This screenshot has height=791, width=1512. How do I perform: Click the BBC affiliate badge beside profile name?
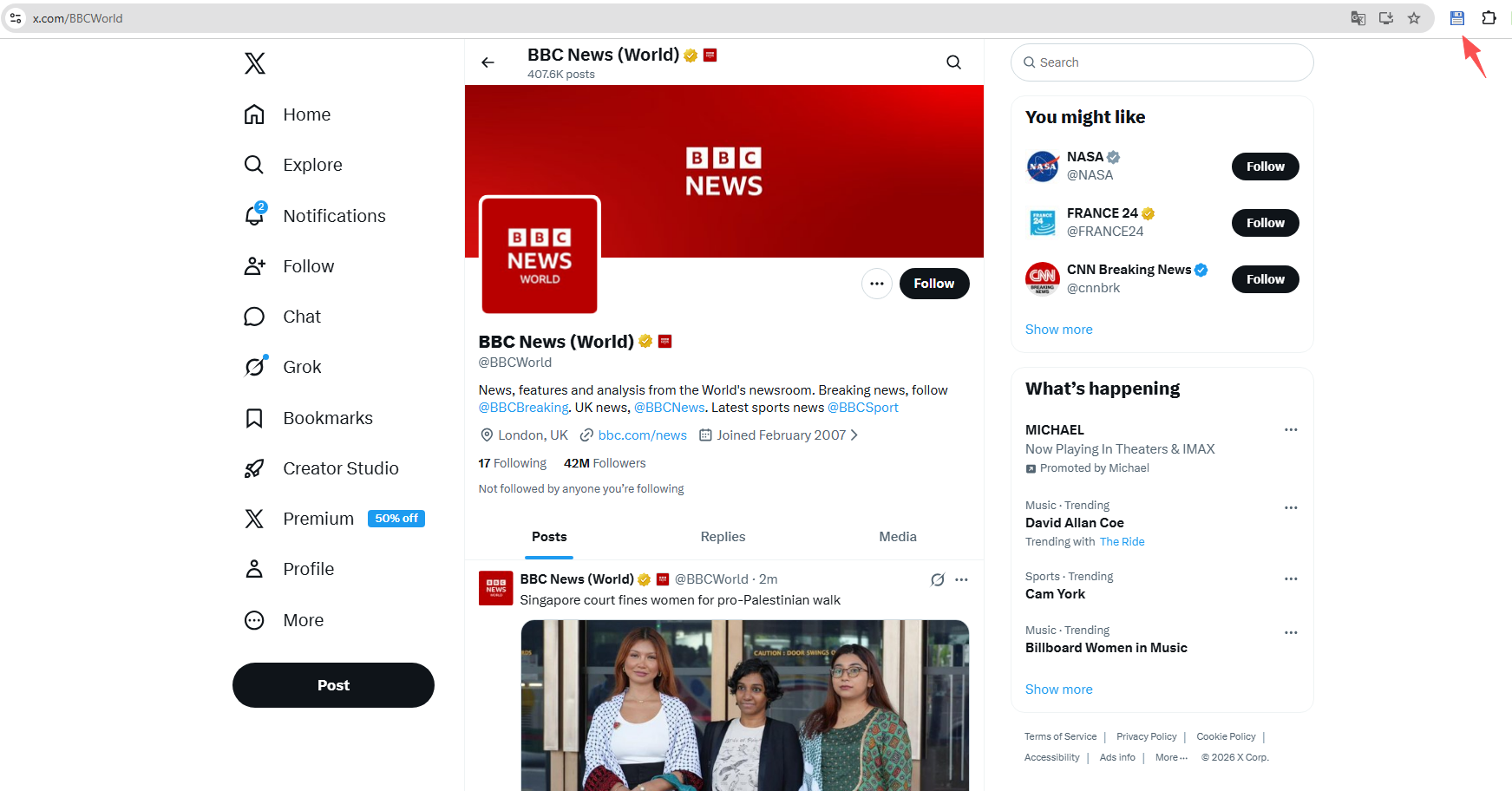pos(665,342)
